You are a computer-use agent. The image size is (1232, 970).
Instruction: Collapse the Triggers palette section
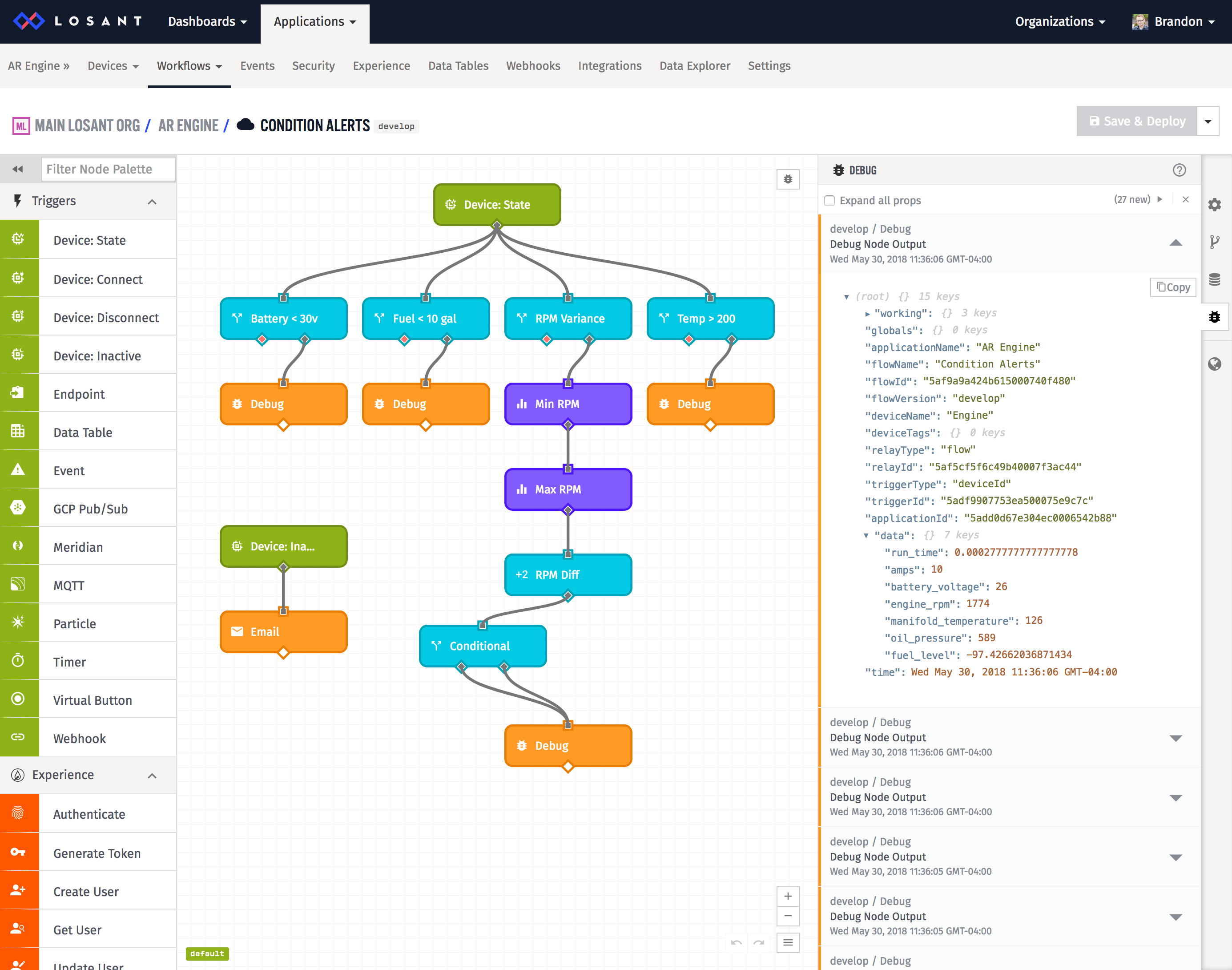(x=152, y=202)
